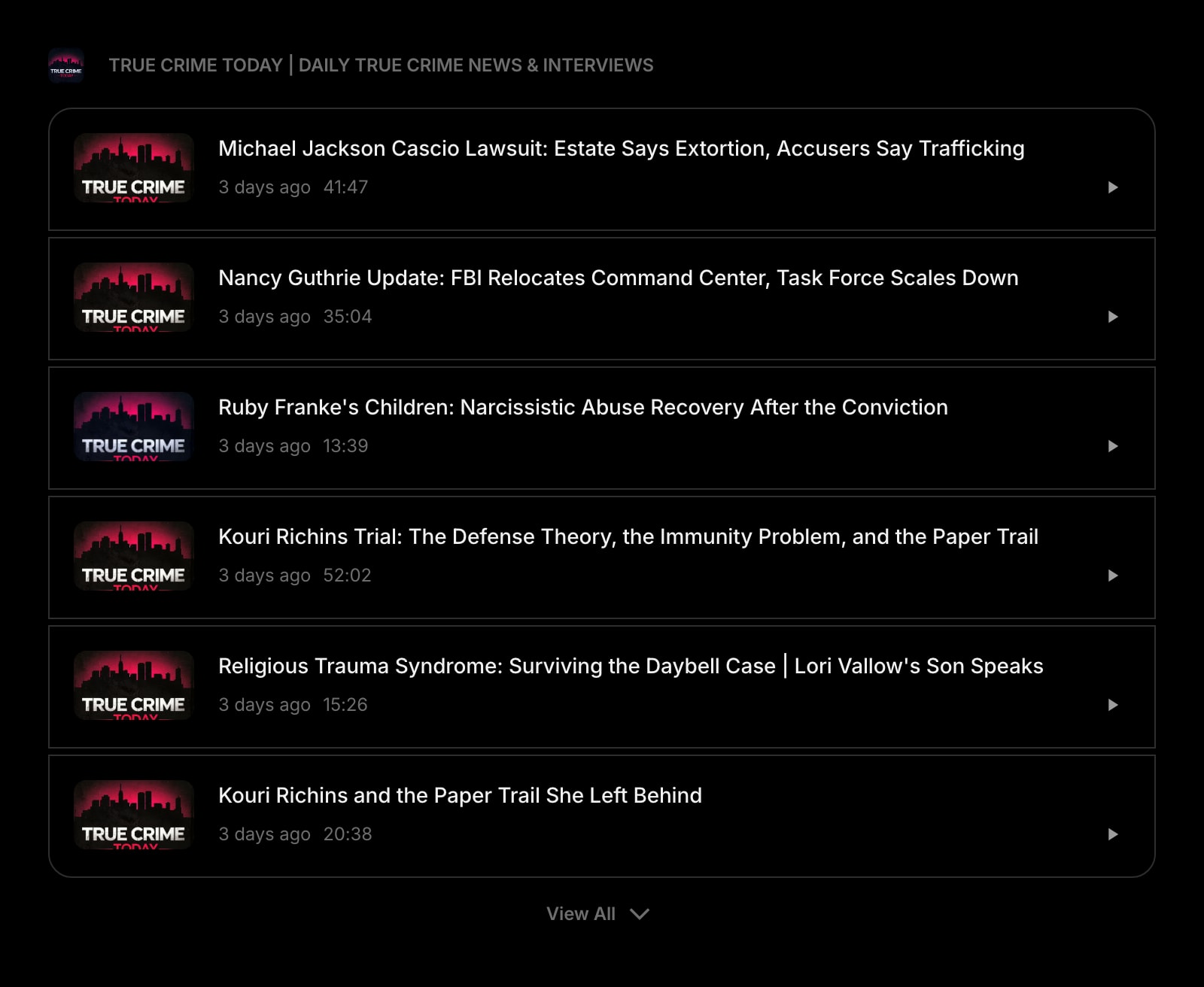Screen dimensions: 1204x987
Task: Select the Ruby Franke's Children episode title
Action: tap(582, 407)
